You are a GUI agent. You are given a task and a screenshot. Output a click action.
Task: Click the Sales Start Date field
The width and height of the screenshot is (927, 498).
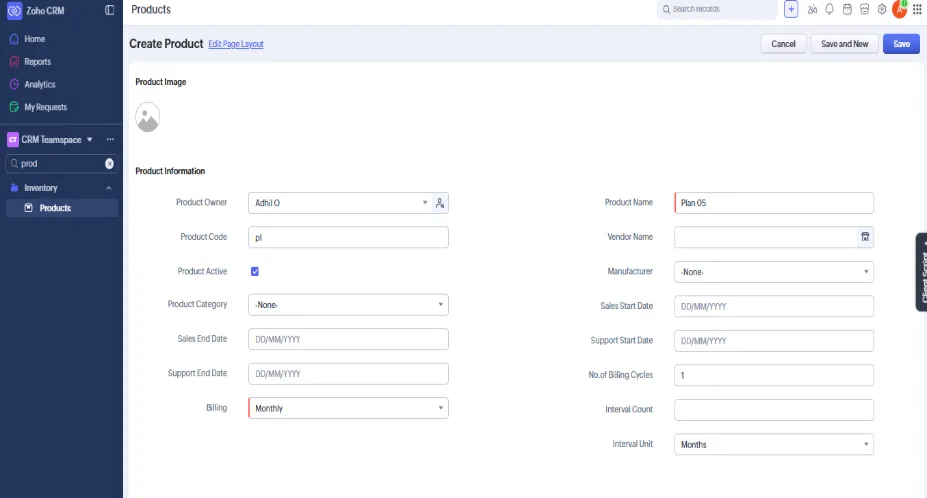774,306
